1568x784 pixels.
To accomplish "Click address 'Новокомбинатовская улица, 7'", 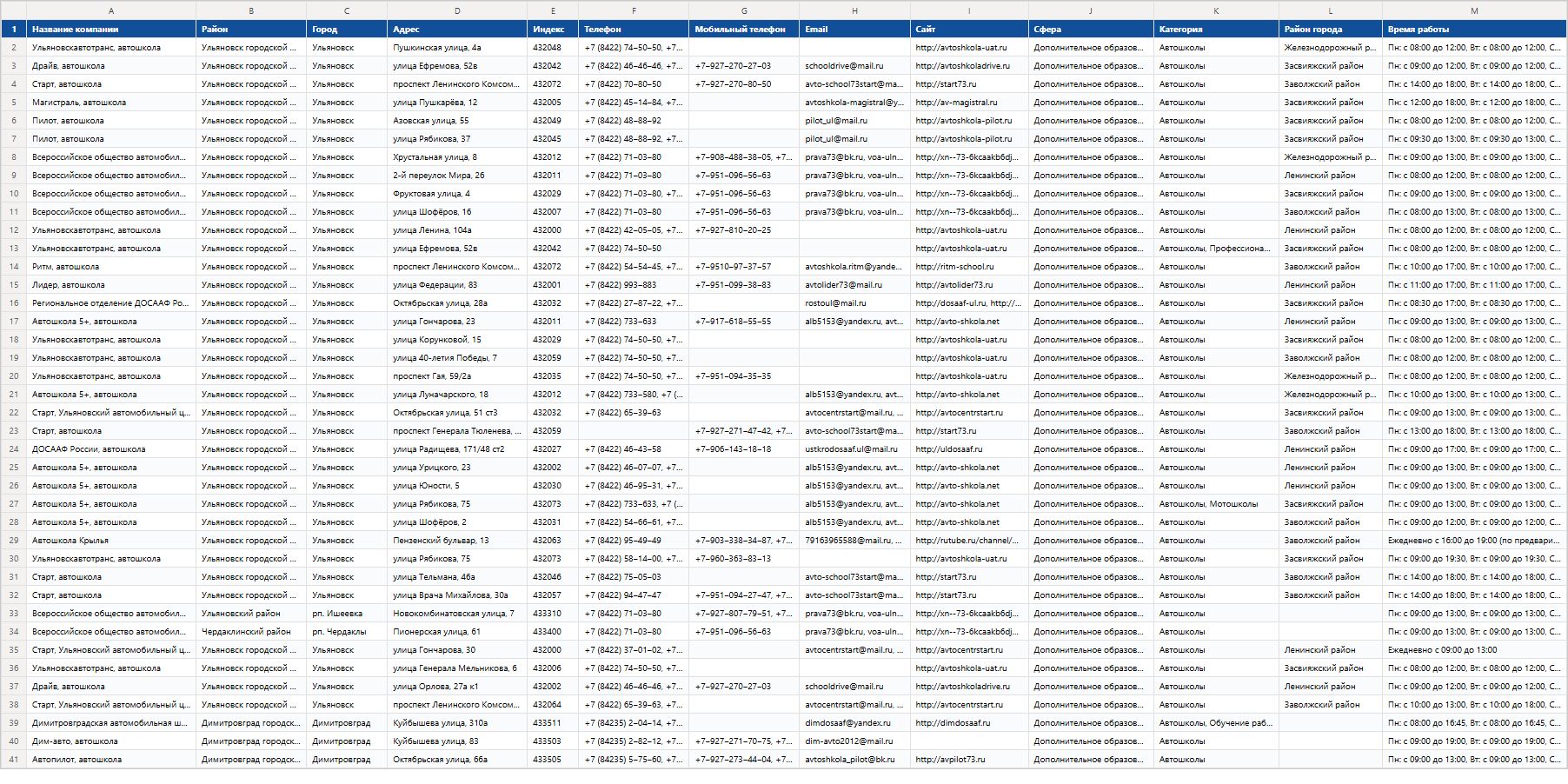I will [457, 614].
